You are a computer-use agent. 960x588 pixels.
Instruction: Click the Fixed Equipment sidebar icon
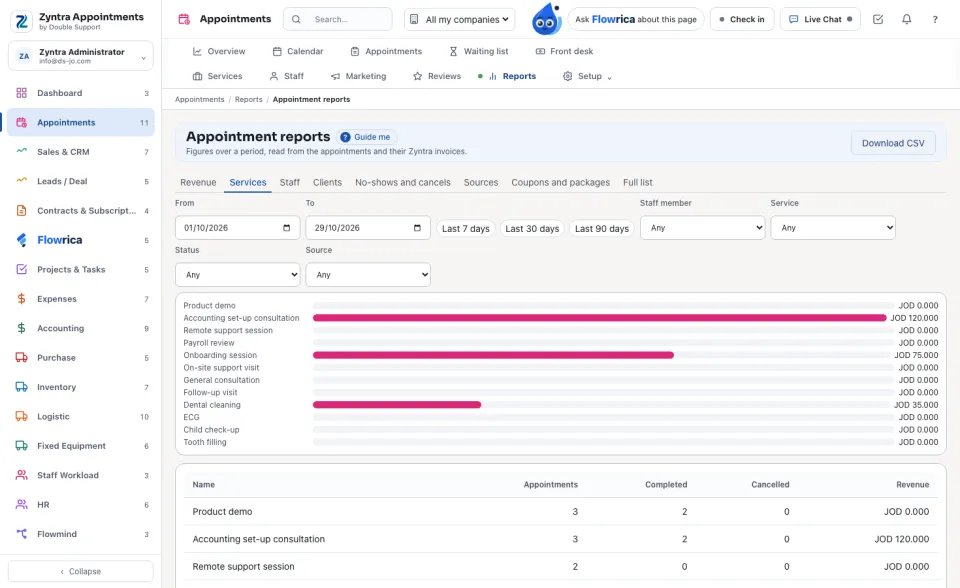tap(21, 446)
